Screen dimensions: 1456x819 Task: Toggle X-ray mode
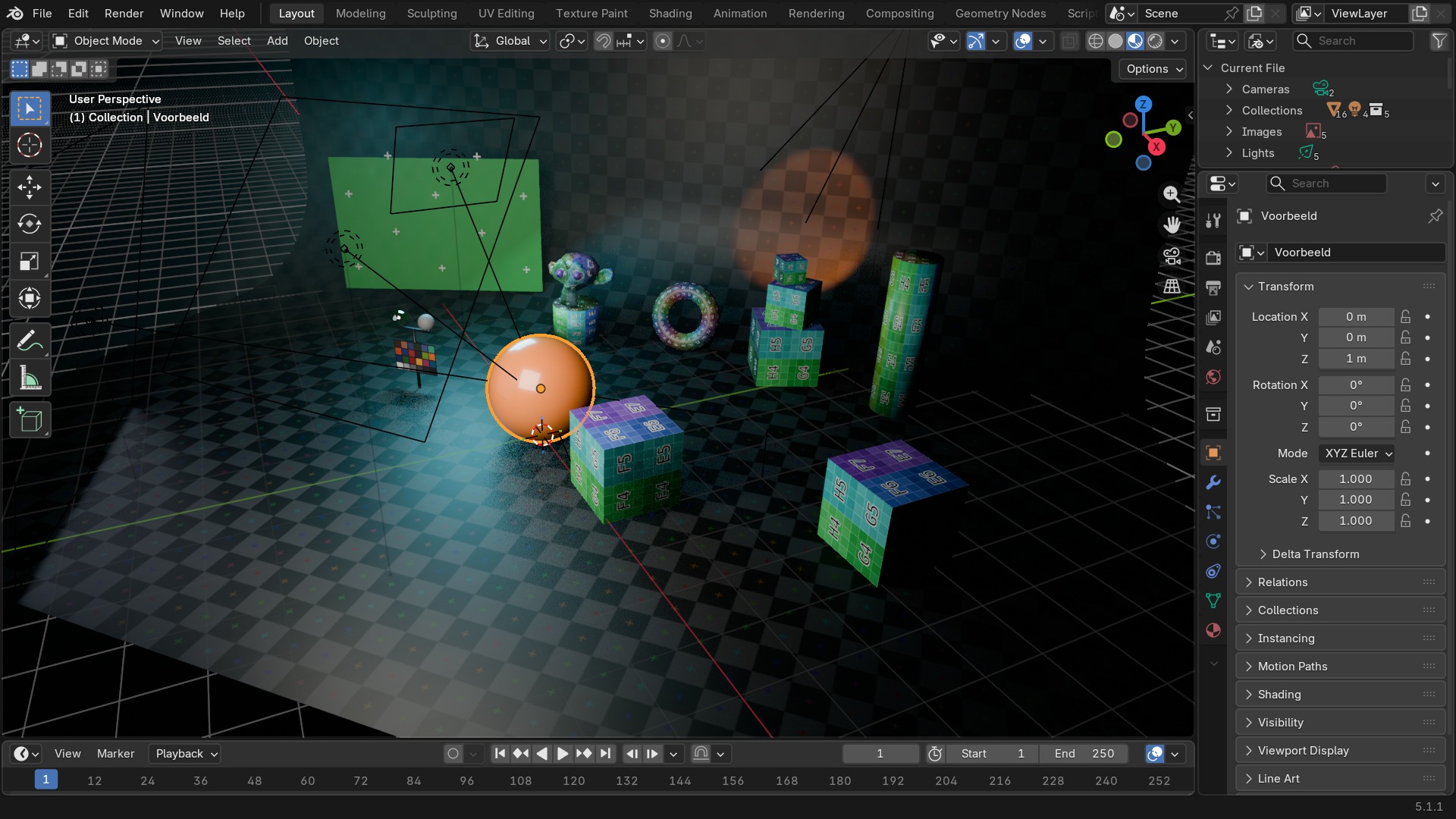pos(1069,41)
